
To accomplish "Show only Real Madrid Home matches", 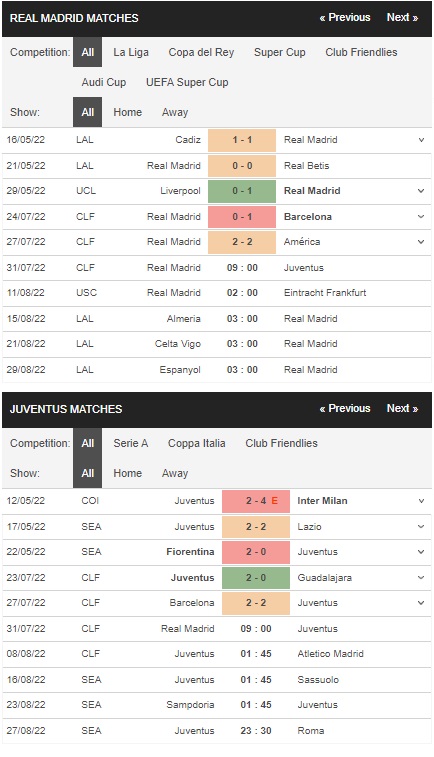I will [x=127, y=112].
